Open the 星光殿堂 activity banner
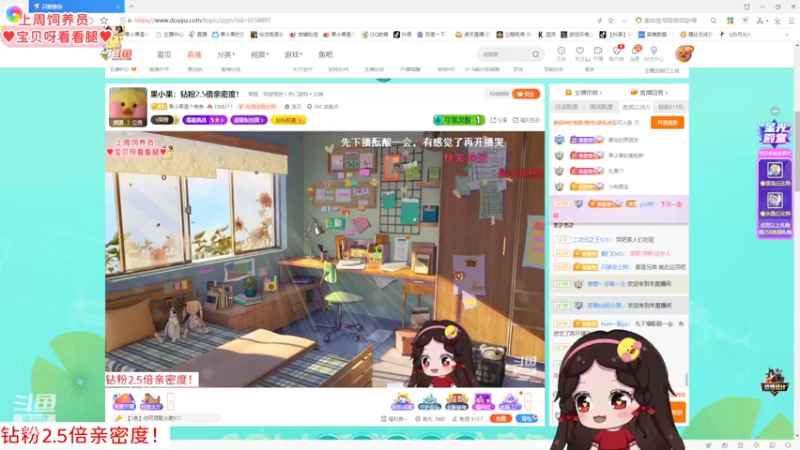Screen dimensions: 800x450 774,135
